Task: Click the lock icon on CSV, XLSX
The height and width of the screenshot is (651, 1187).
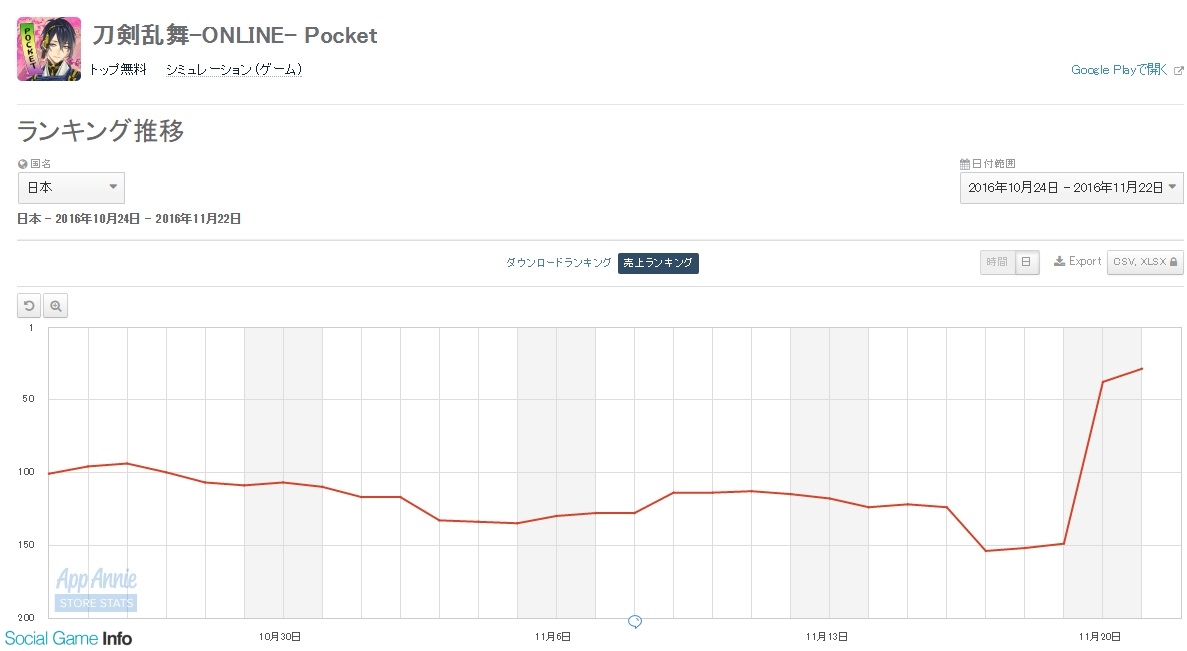Action: pyautogui.click(x=1173, y=262)
